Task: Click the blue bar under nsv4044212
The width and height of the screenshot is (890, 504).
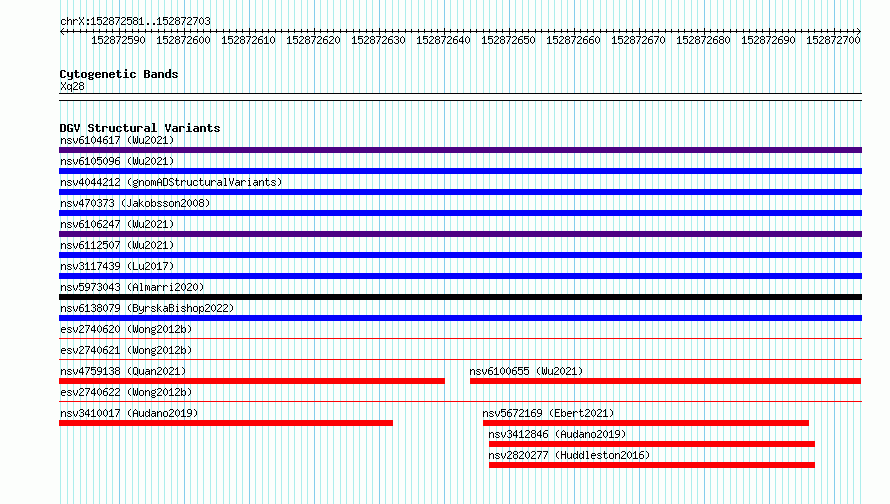Action: tap(460, 192)
